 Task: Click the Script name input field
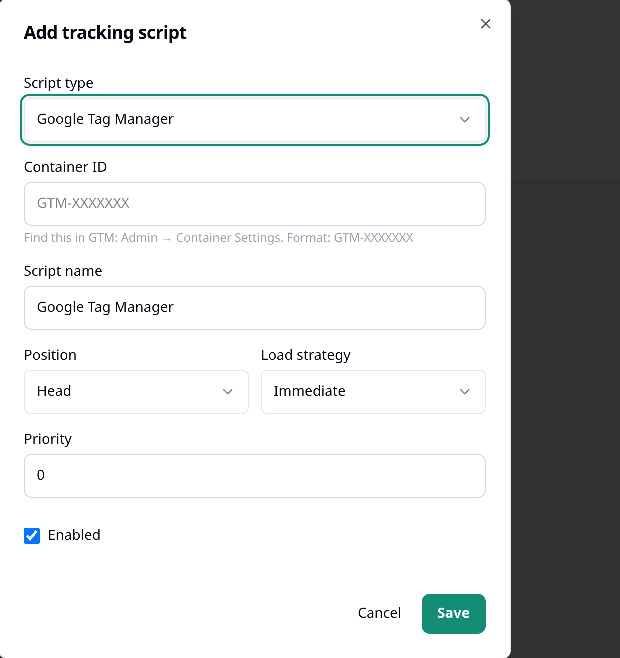[255, 308]
